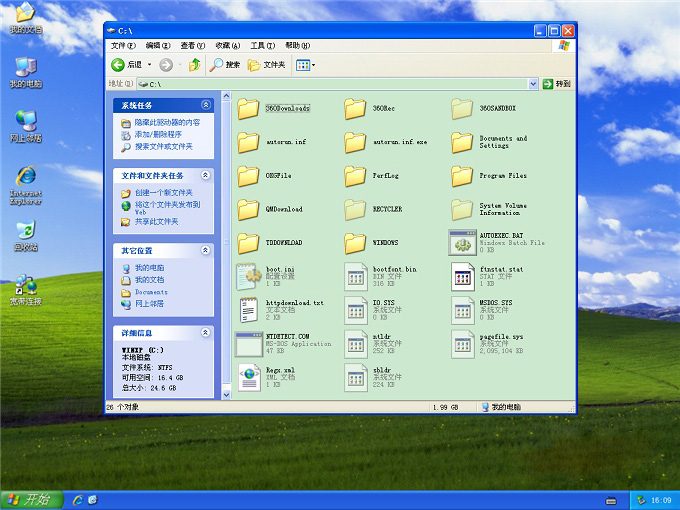Open the 帮助(H) menu
The image size is (680, 510).
[x=298, y=46]
